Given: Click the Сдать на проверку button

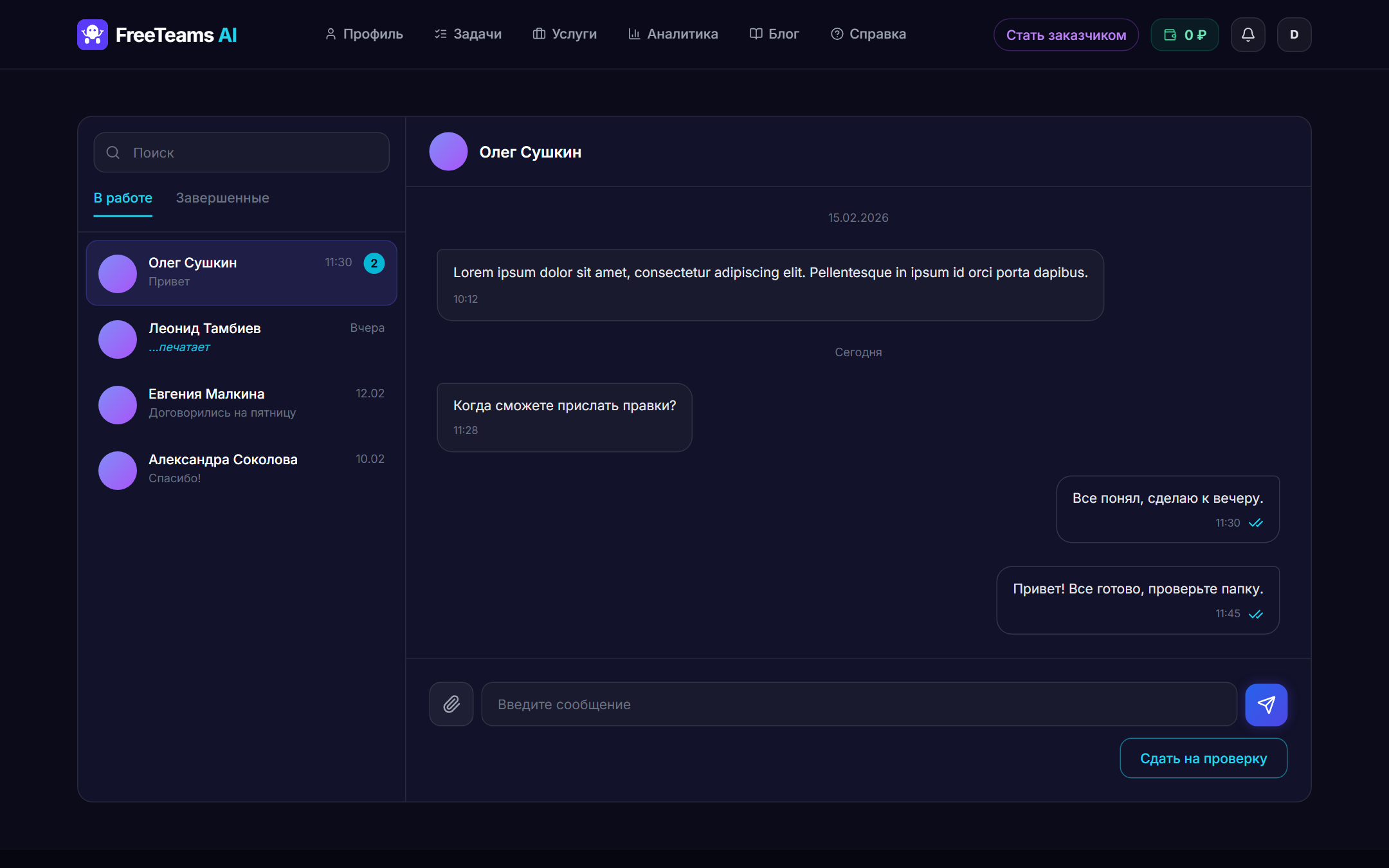Looking at the screenshot, I should click(1203, 759).
